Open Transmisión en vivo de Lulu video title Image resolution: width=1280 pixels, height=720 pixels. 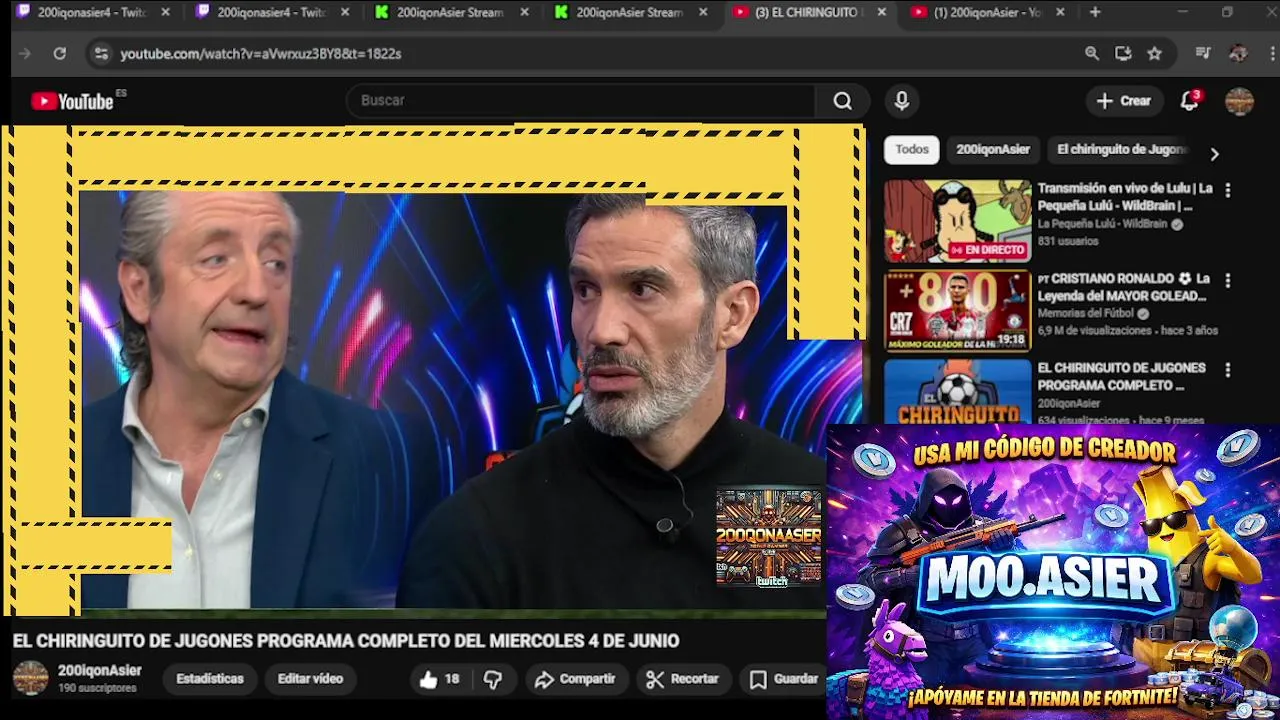(x=1125, y=197)
